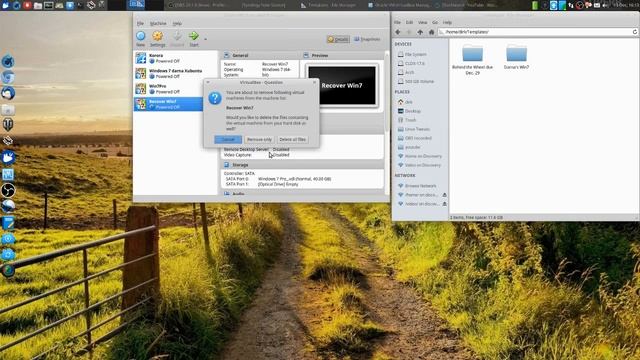Open Trash under Places
This screenshot has width=640, height=360.
pos(410,120)
